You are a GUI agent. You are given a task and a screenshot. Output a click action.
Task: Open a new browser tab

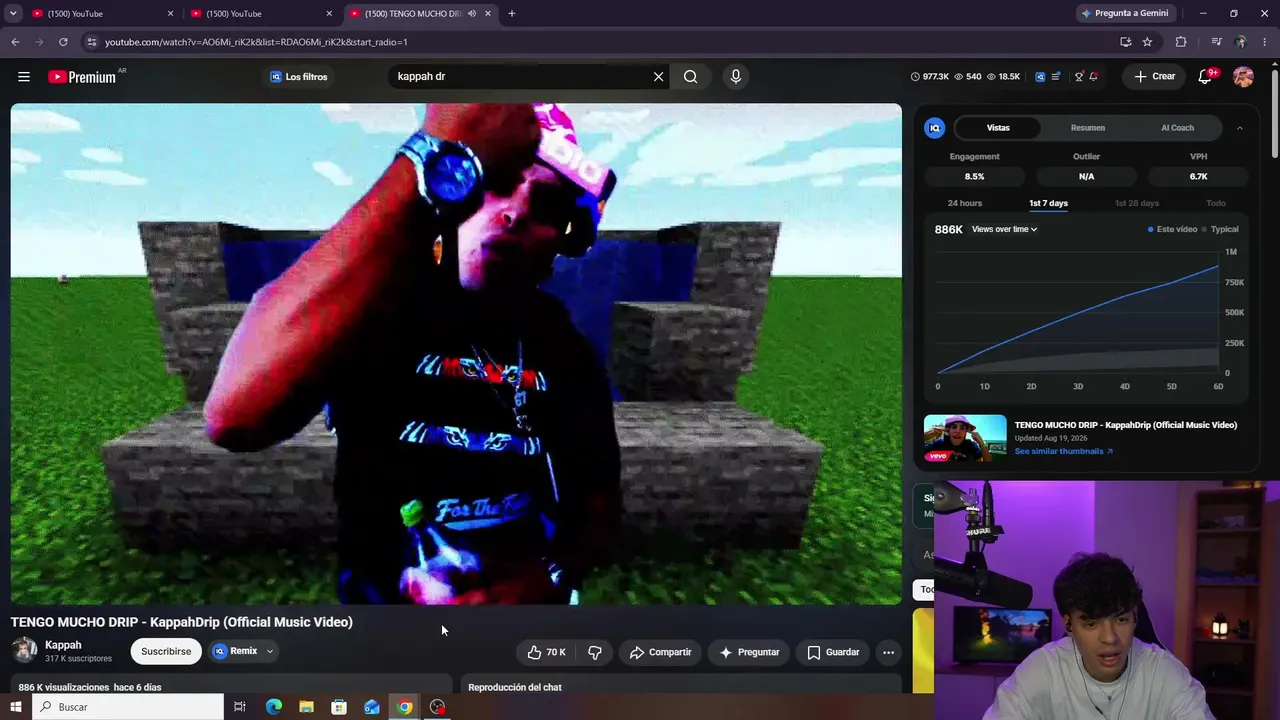[511, 14]
